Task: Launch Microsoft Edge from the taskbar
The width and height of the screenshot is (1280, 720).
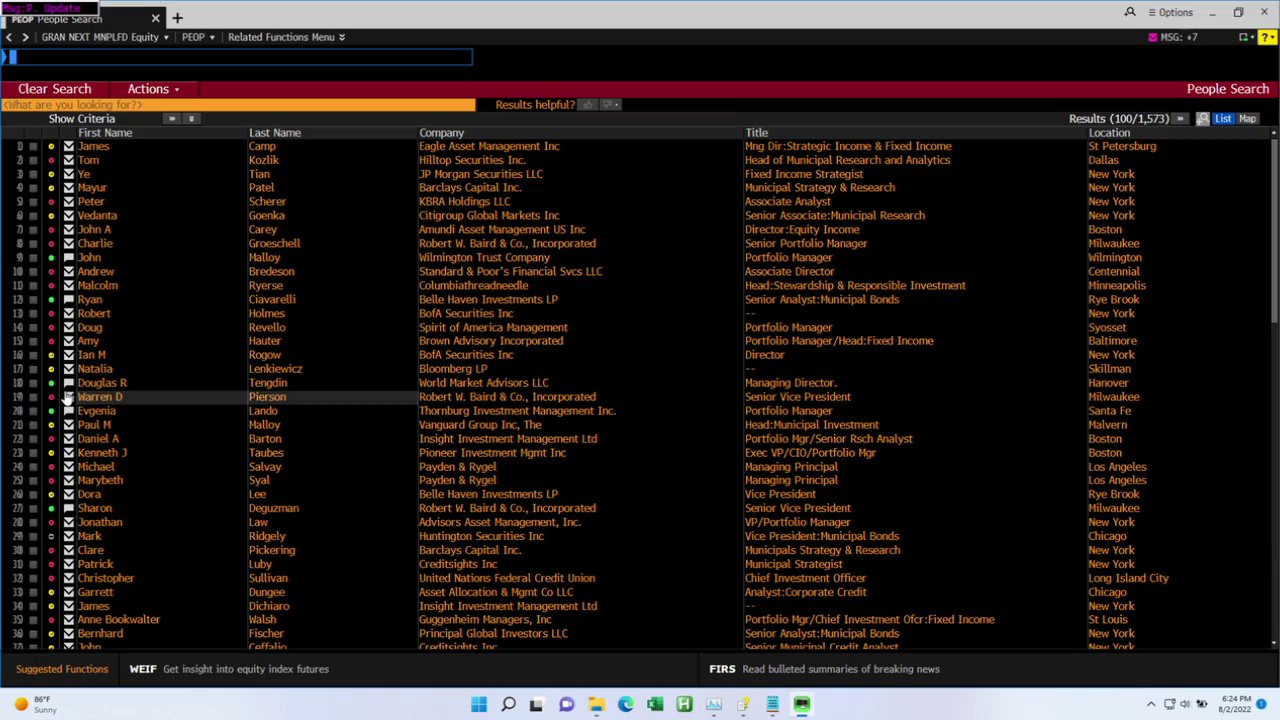Action: (625, 705)
